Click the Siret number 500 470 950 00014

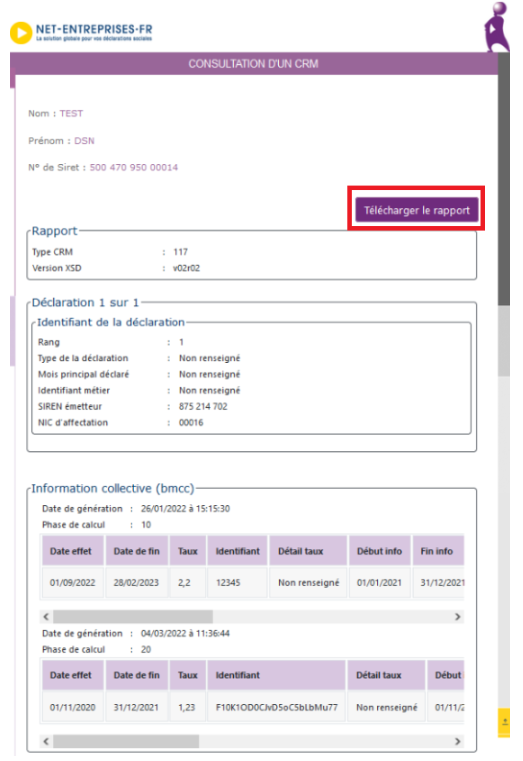tap(134, 167)
